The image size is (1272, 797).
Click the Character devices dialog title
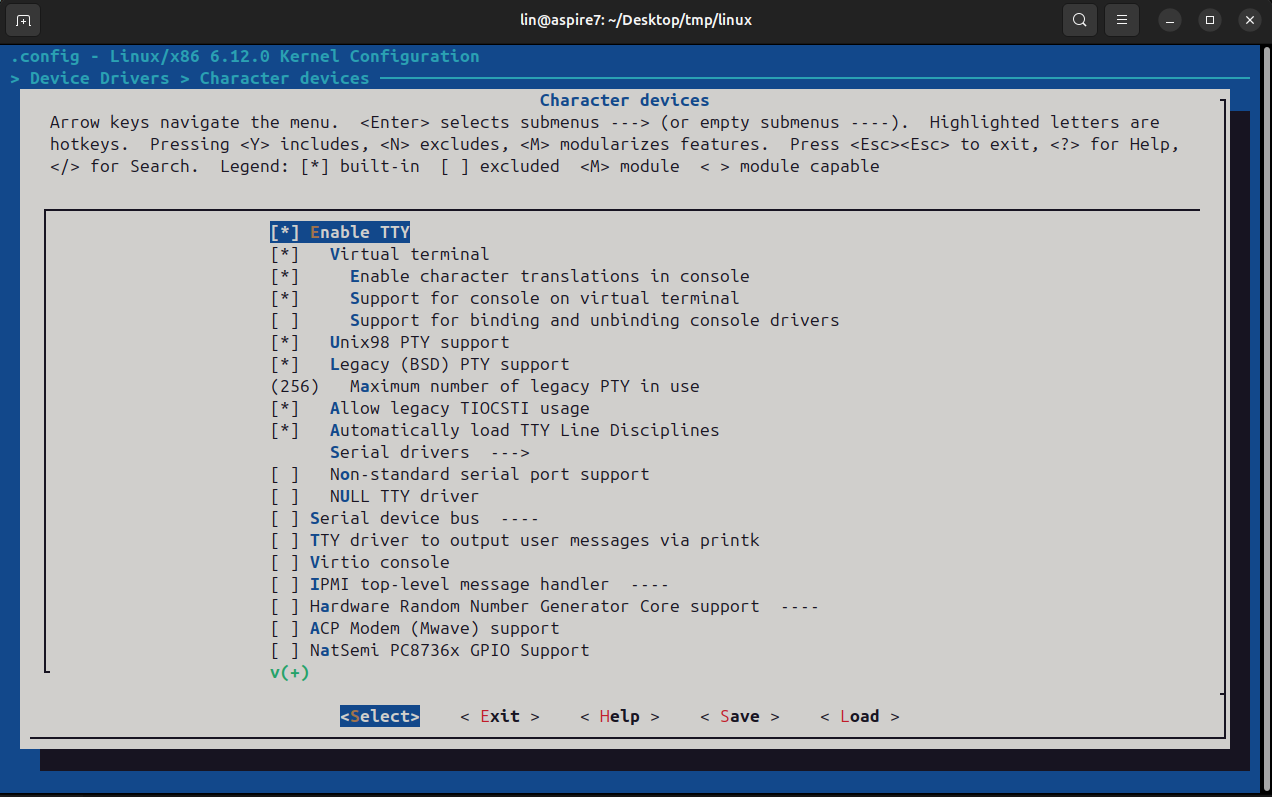[625, 100]
